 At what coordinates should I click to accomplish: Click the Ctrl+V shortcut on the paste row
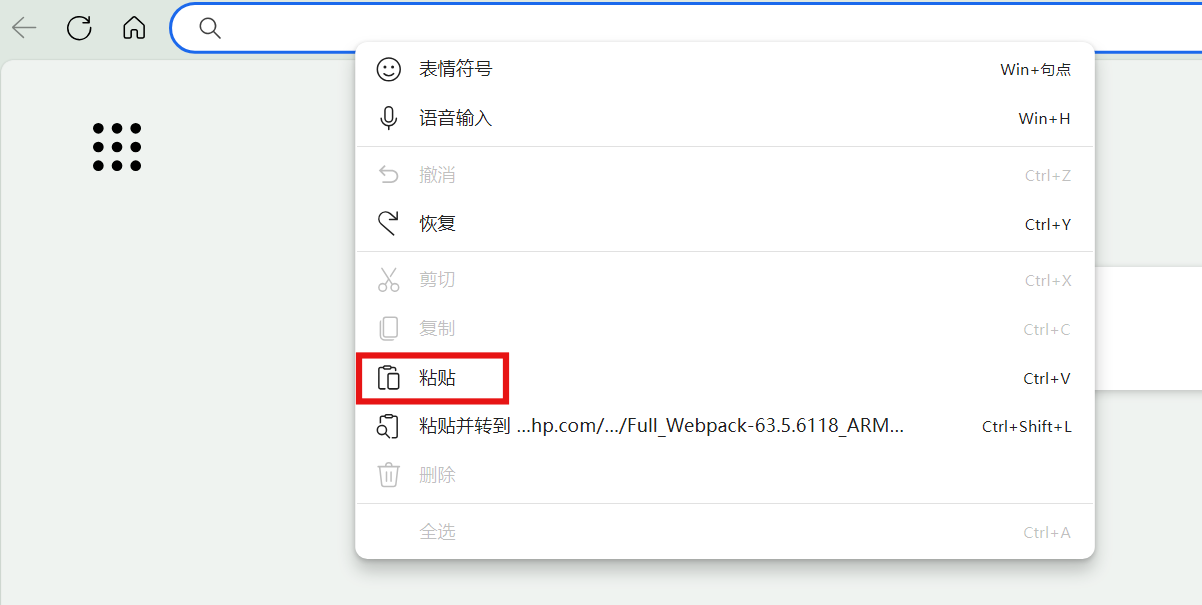(x=1046, y=378)
